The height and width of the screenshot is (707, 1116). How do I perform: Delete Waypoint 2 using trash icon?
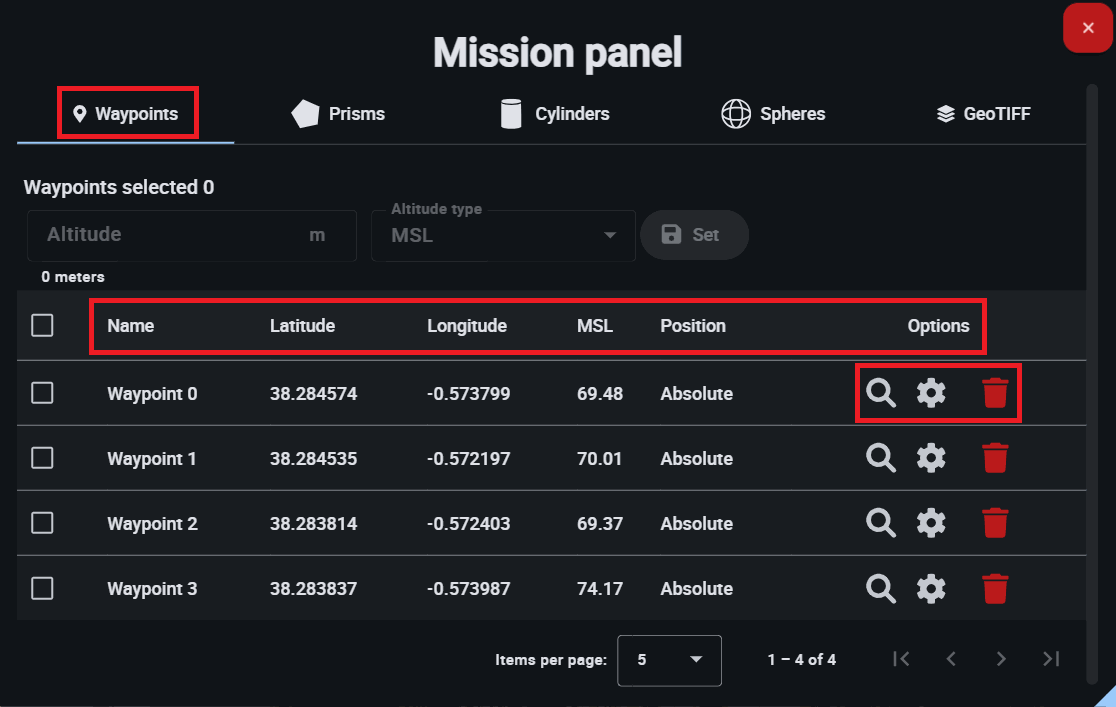coord(994,523)
